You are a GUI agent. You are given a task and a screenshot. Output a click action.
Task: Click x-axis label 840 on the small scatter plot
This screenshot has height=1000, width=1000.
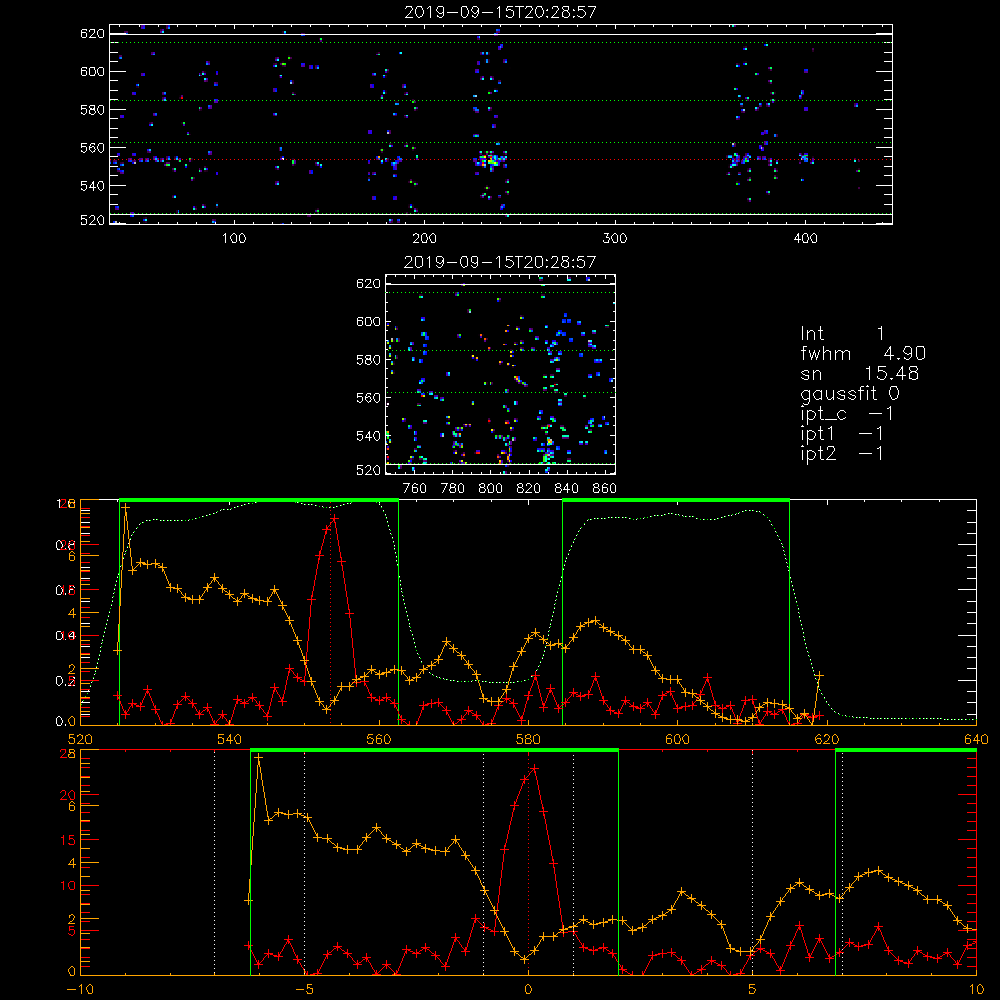pyautogui.click(x=566, y=489)
